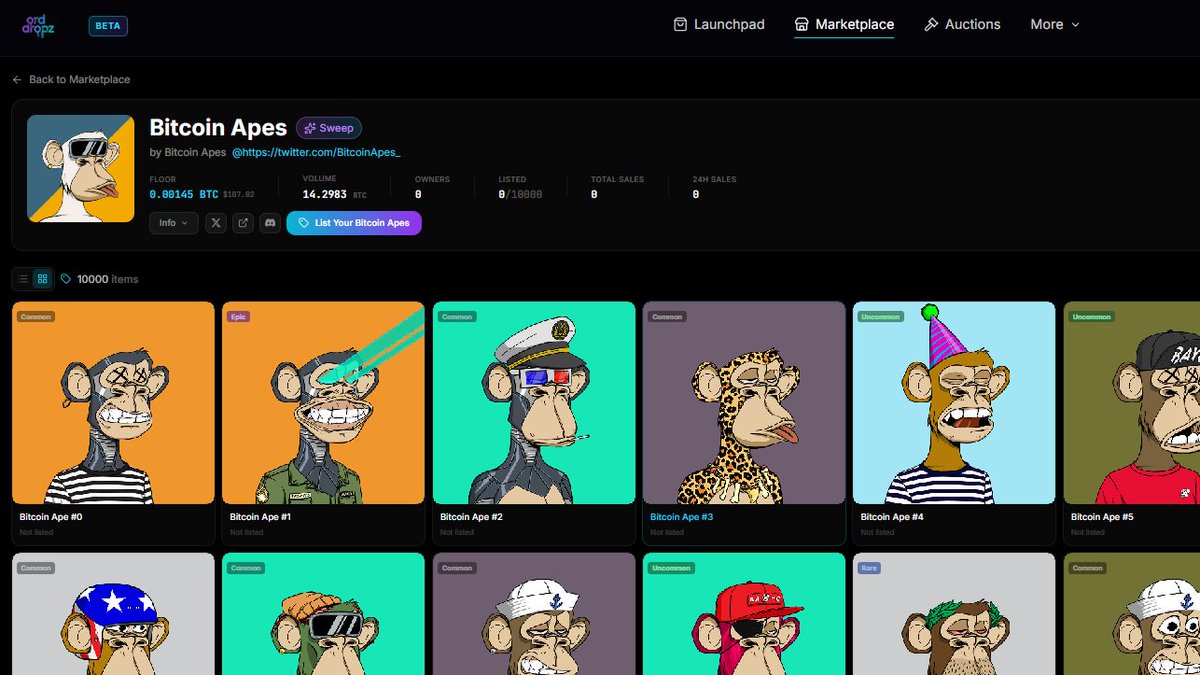Screen dimensions: 1200x675
Task: Switch to grid view
Action: click(x=42, y=279)
